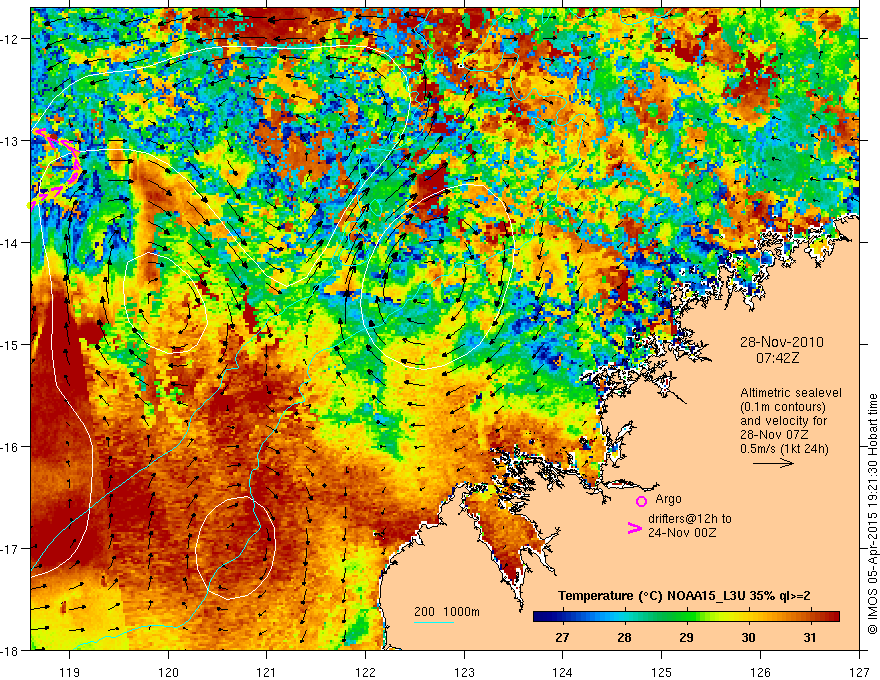Click the '200 1000m' depth label
880x680 pixels.
click(x=447, y=612)
